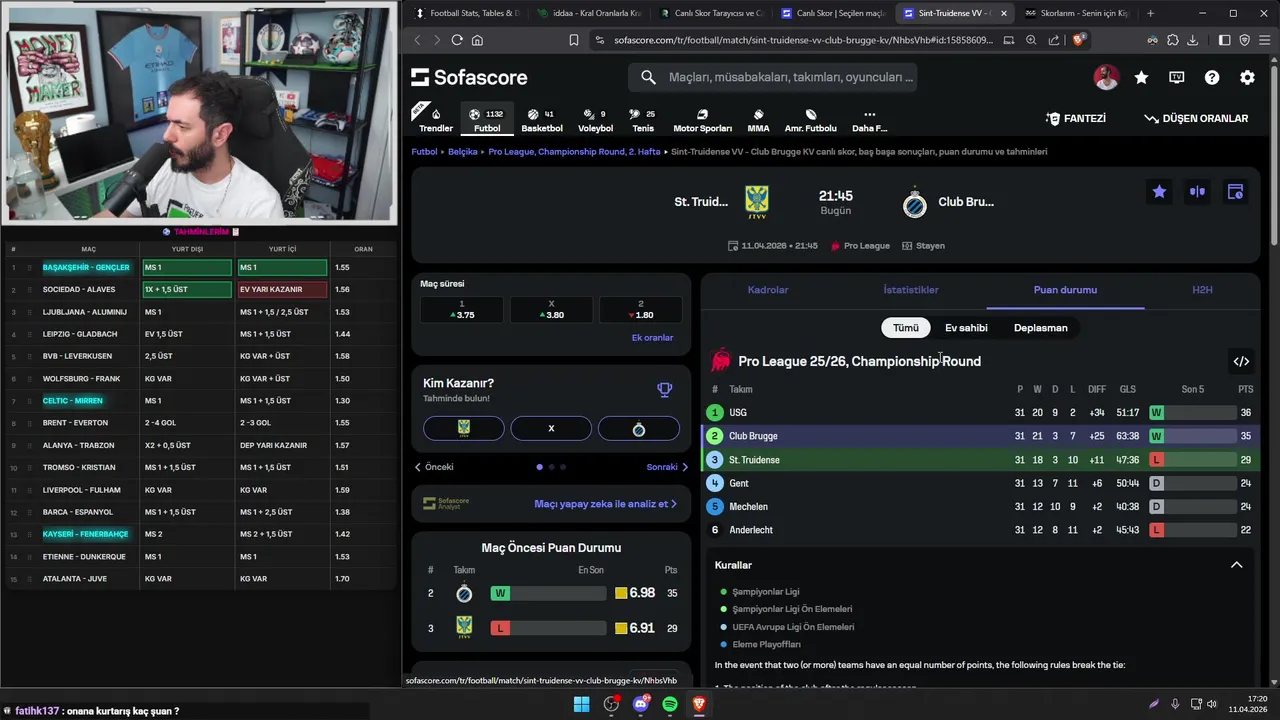1280x720 pixels.
Task: Open the user profile avatar
Action: pyautogui.click(x=1106, y=77)
